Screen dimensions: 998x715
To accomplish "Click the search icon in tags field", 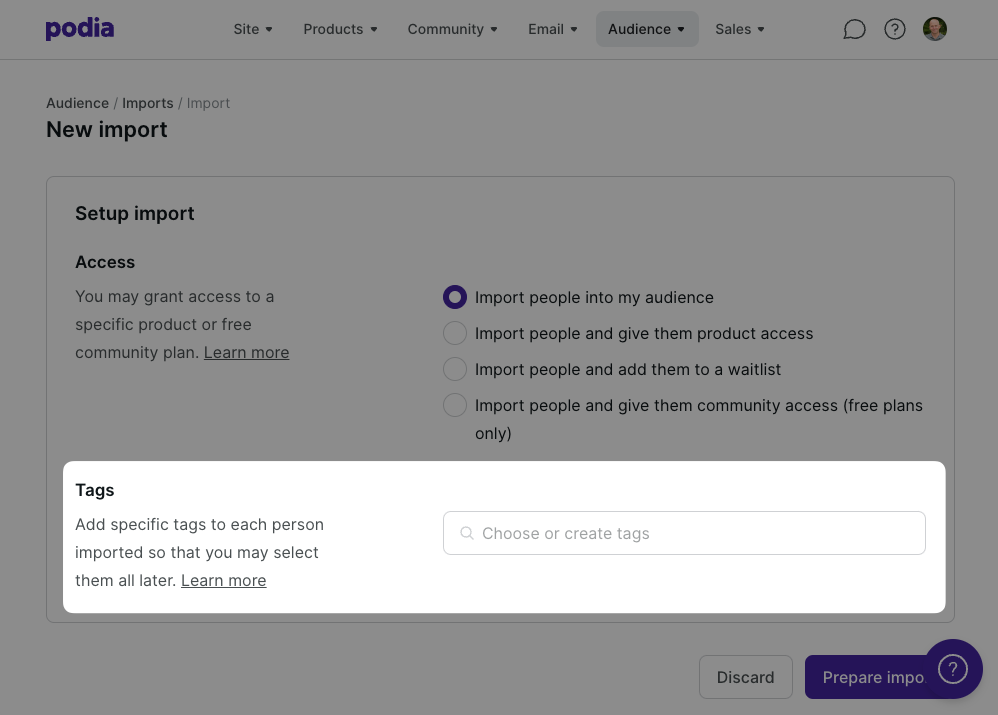I will click(x=466, y=533).
